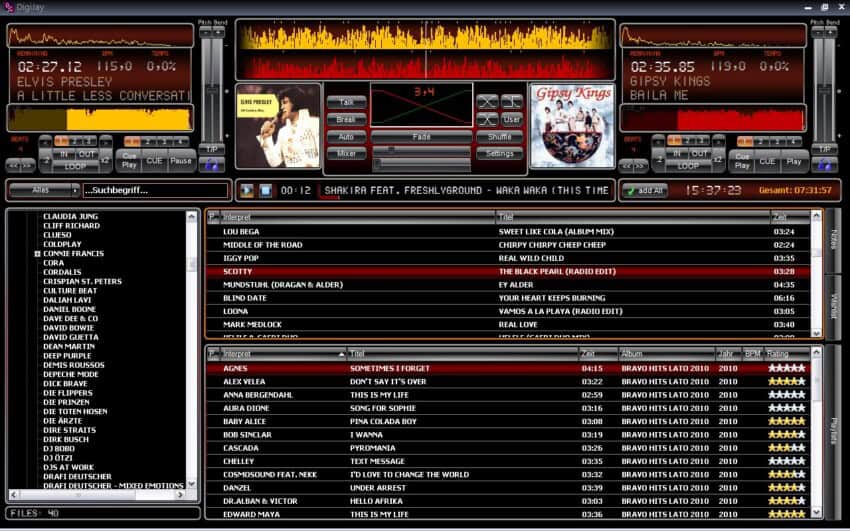850x531 pixels.
Task: Click the Elvis Presley album cover
Action: tap(278, 126)
